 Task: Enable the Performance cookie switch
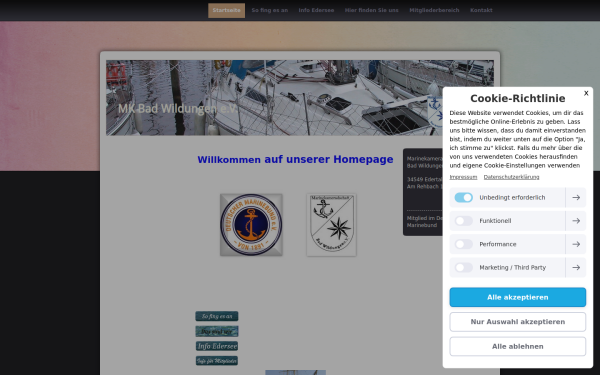[x=463, y=244]
